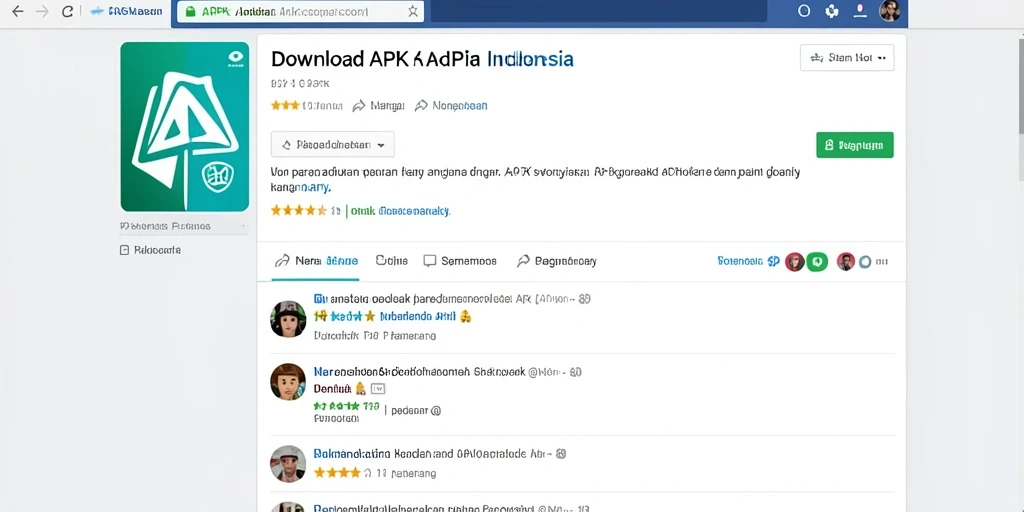This screenshot has width=1024, height=512.
Task: Click the small boxed badge after the bell
Action: pyautogui.click(x=377, y=389)
